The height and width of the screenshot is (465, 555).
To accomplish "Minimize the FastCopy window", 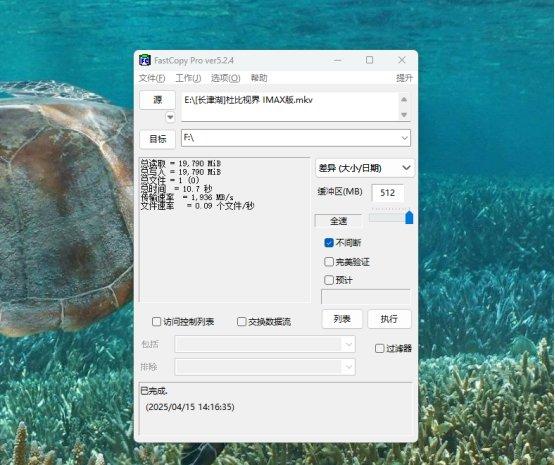I will pos(337,60).
